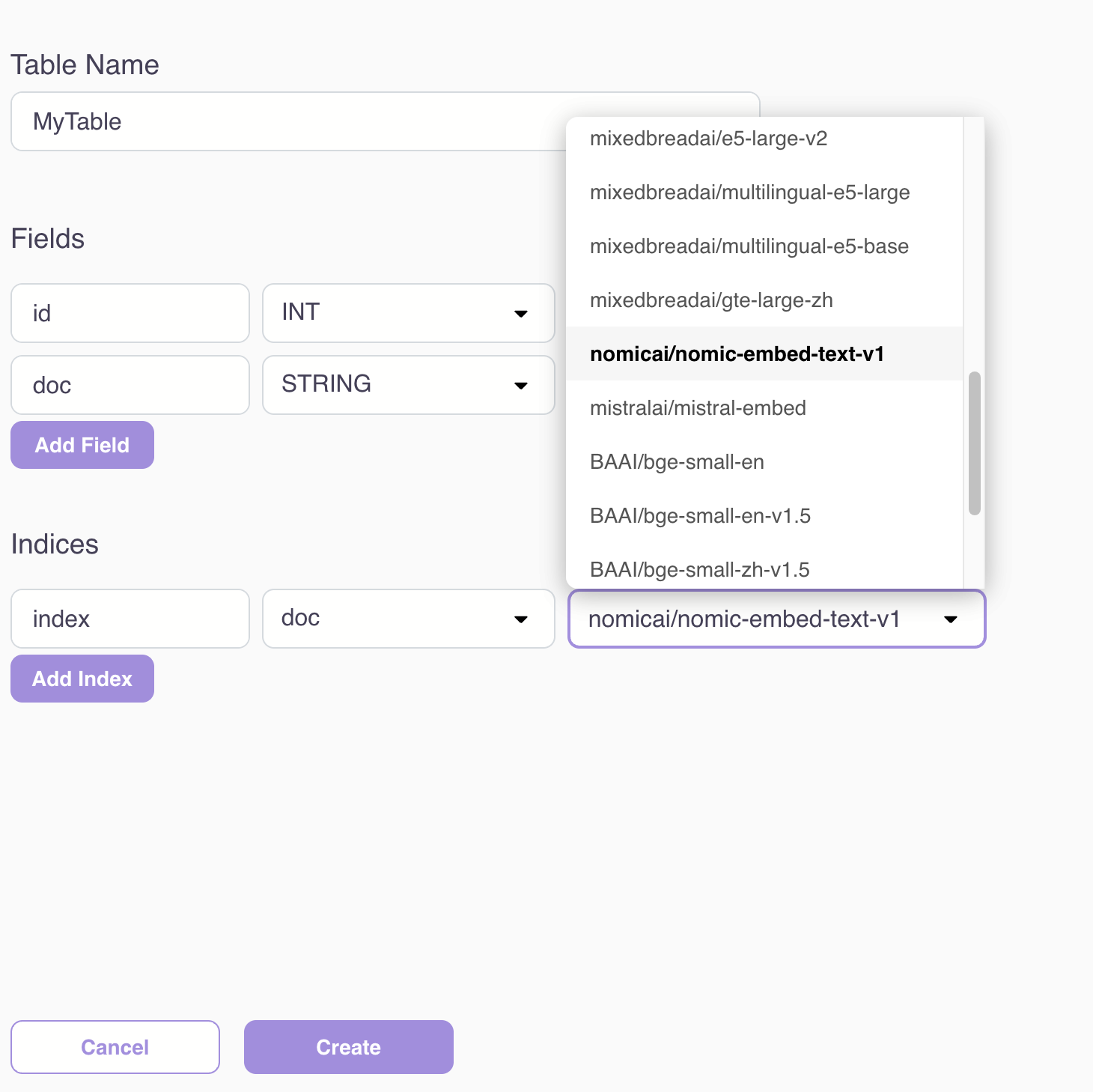Select mixedbreadai/e5-large-v2 from list
Image resolution: width=1093 pixels, height=1092 pixels.
[708, 139]
